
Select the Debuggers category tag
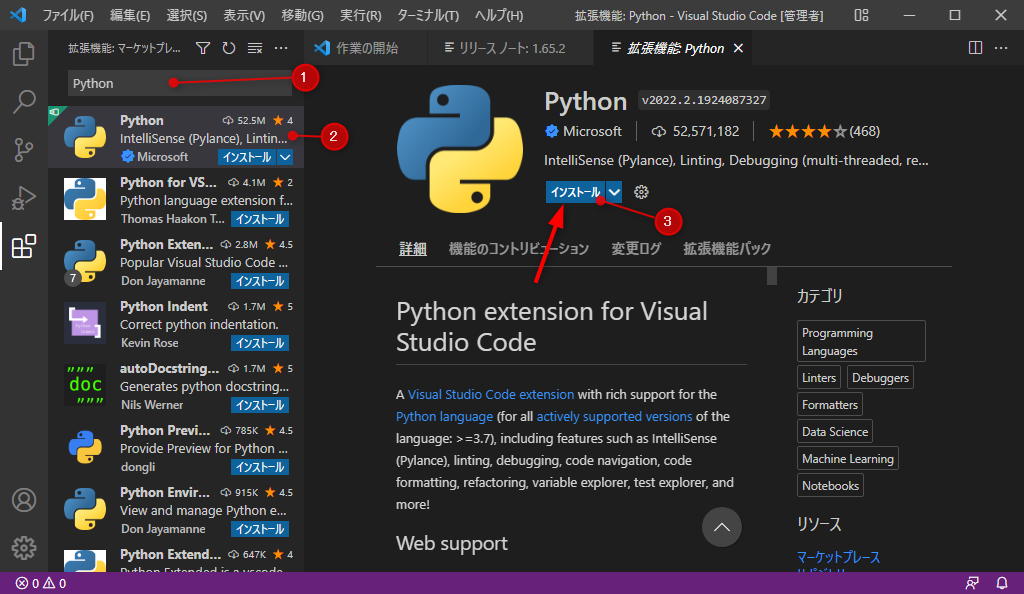click(880, 377)
